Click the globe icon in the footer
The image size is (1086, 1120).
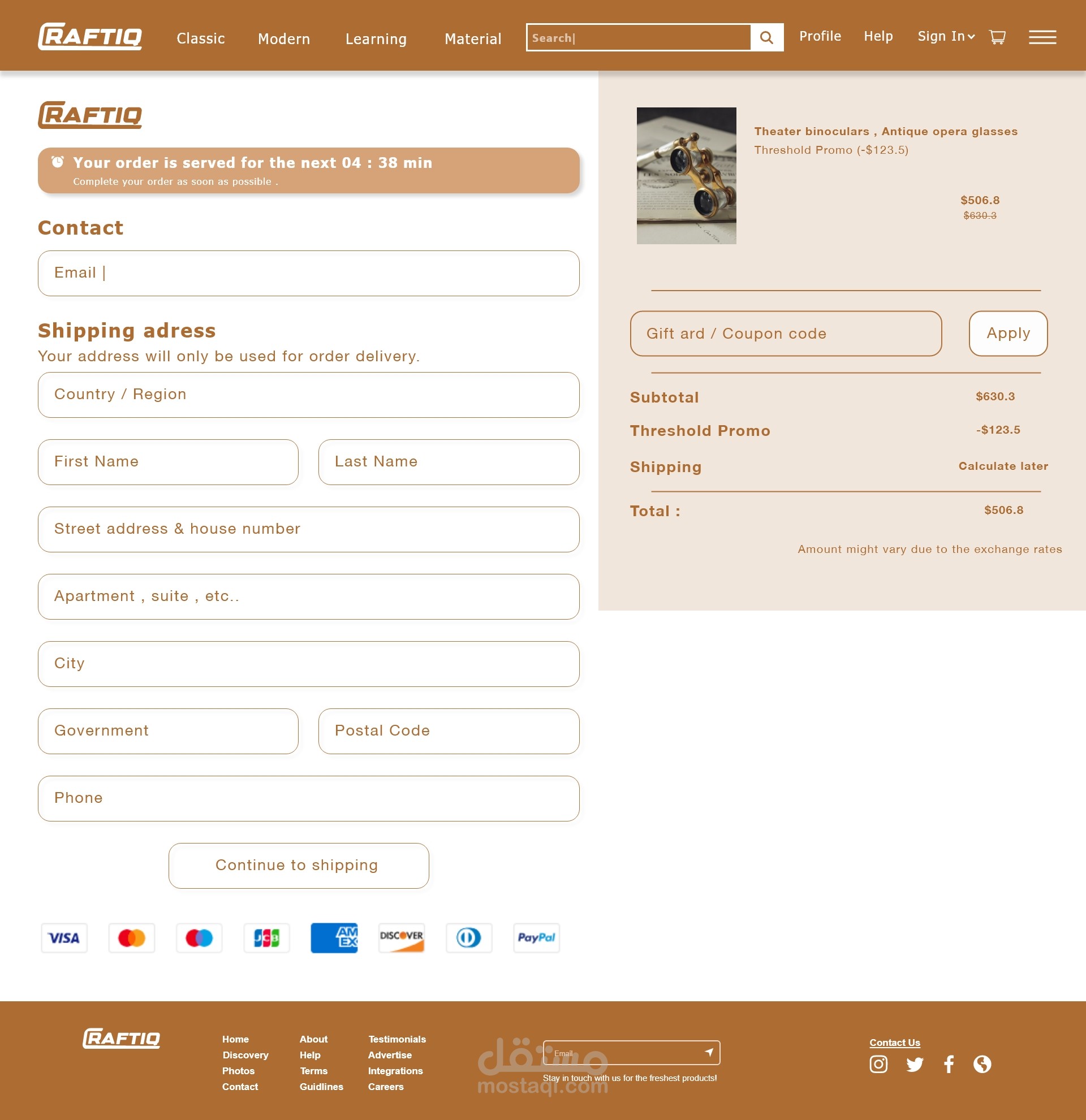[x=982, y=1064]
